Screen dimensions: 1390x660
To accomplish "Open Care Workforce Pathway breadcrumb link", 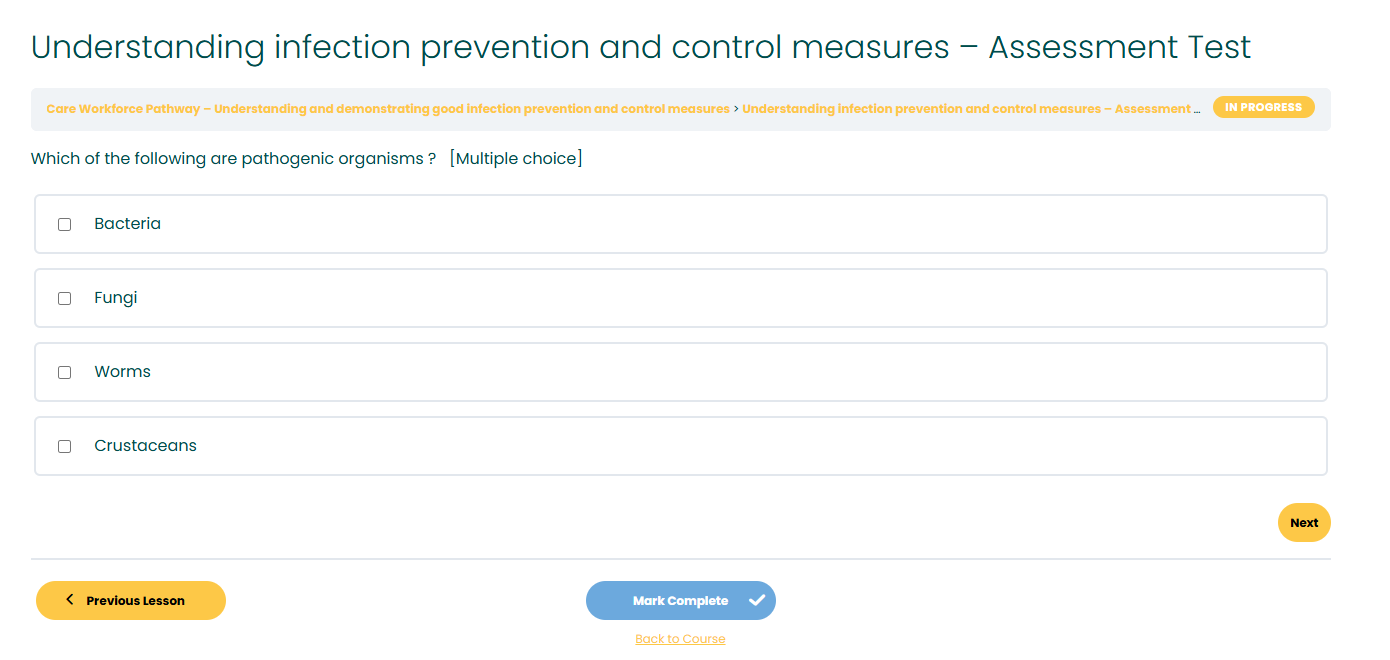I will point(388,109).
